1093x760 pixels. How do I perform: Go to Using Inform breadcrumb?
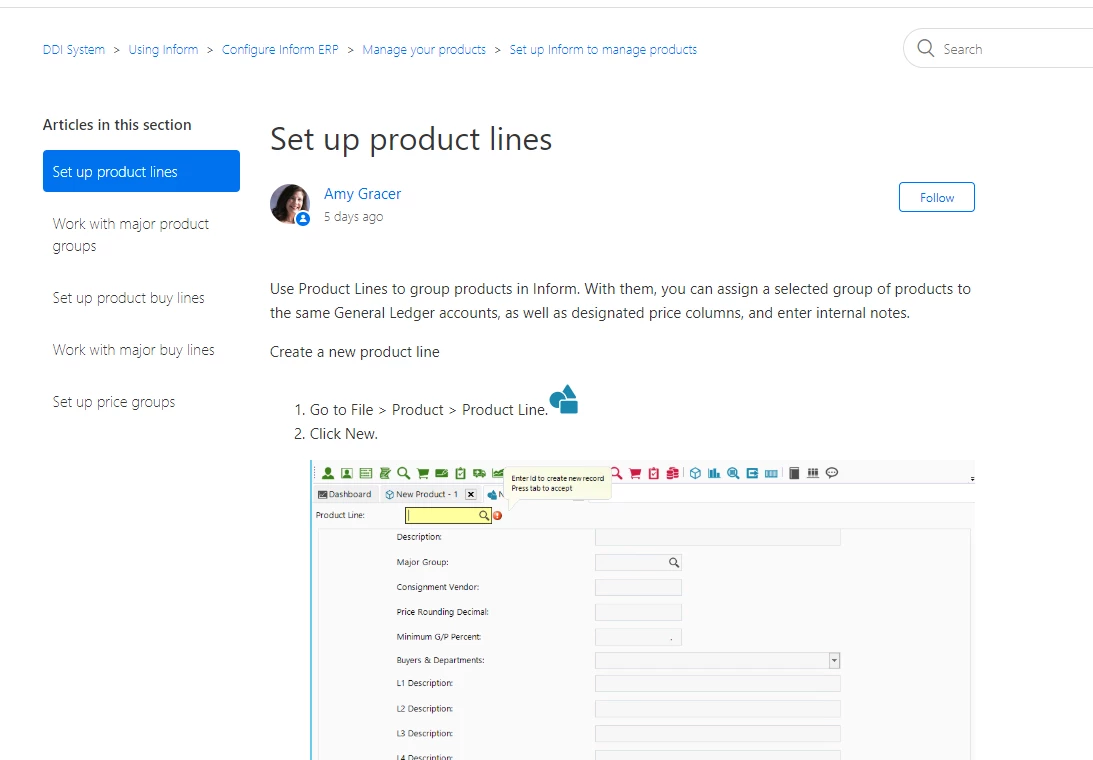click(163, 50)
